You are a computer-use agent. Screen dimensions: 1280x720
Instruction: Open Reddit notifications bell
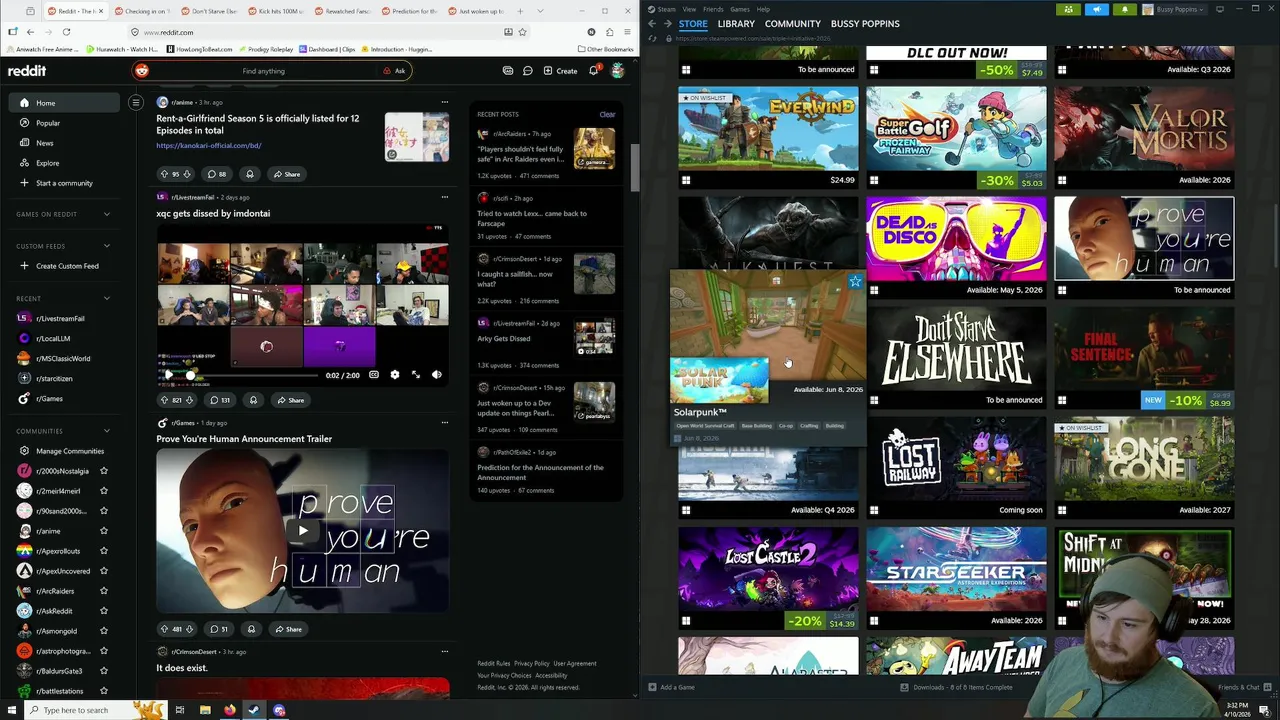coord(593,71)
